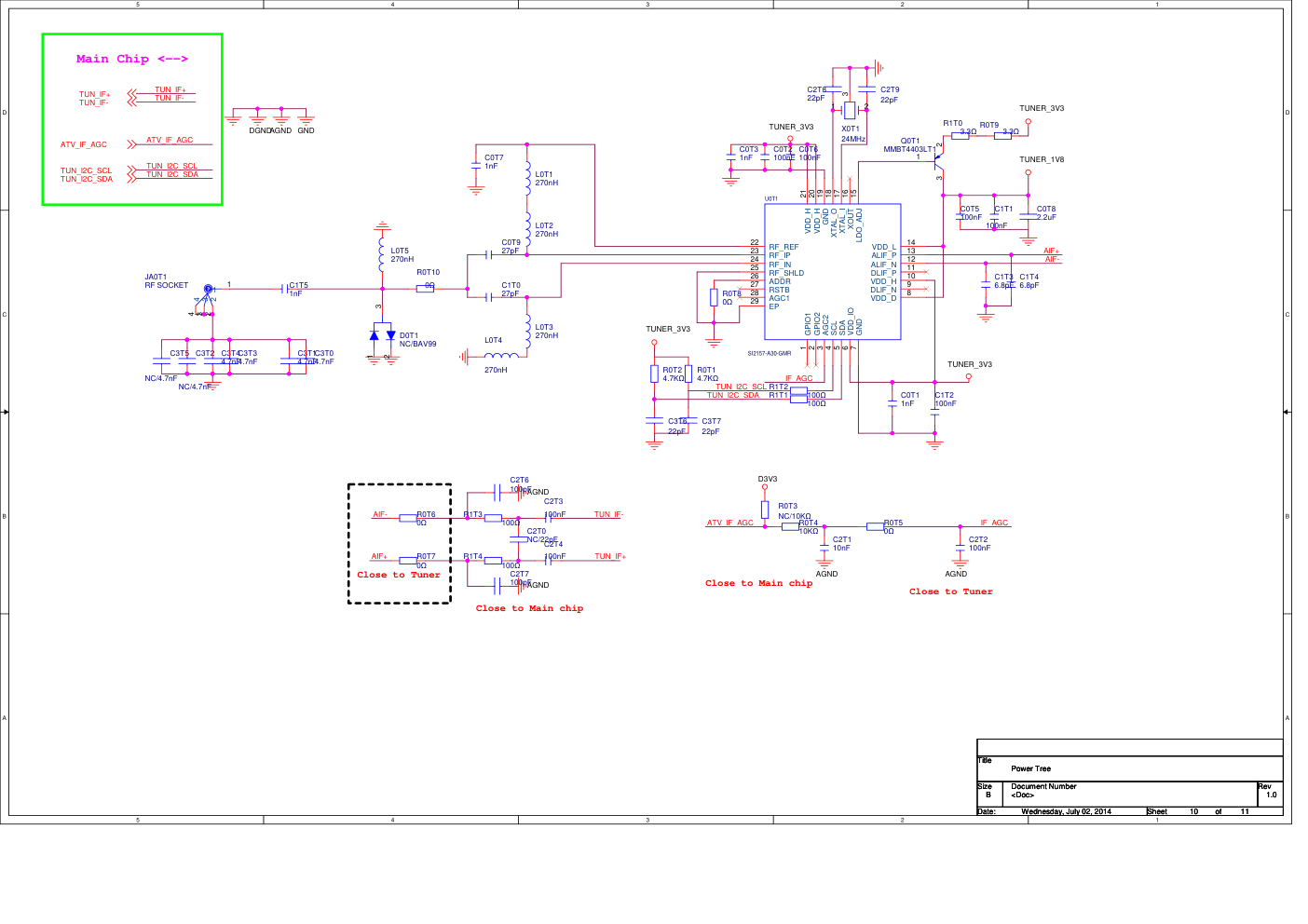Select the R0T3 NC/10KΩ resistor label

click(794, 511)
